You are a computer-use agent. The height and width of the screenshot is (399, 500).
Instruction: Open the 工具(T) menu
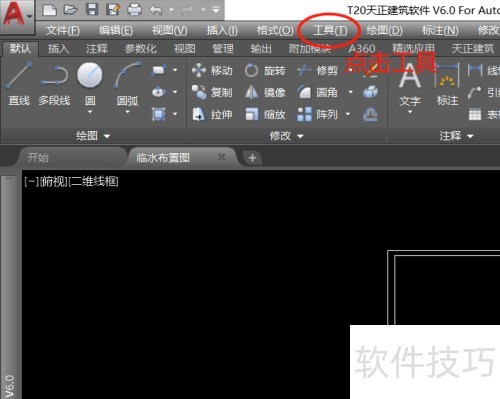(330, 31)
